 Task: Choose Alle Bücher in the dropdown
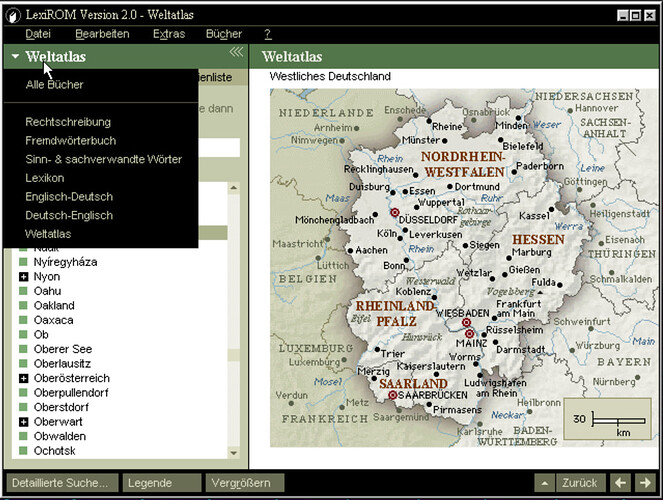click(x=55, y=85)
